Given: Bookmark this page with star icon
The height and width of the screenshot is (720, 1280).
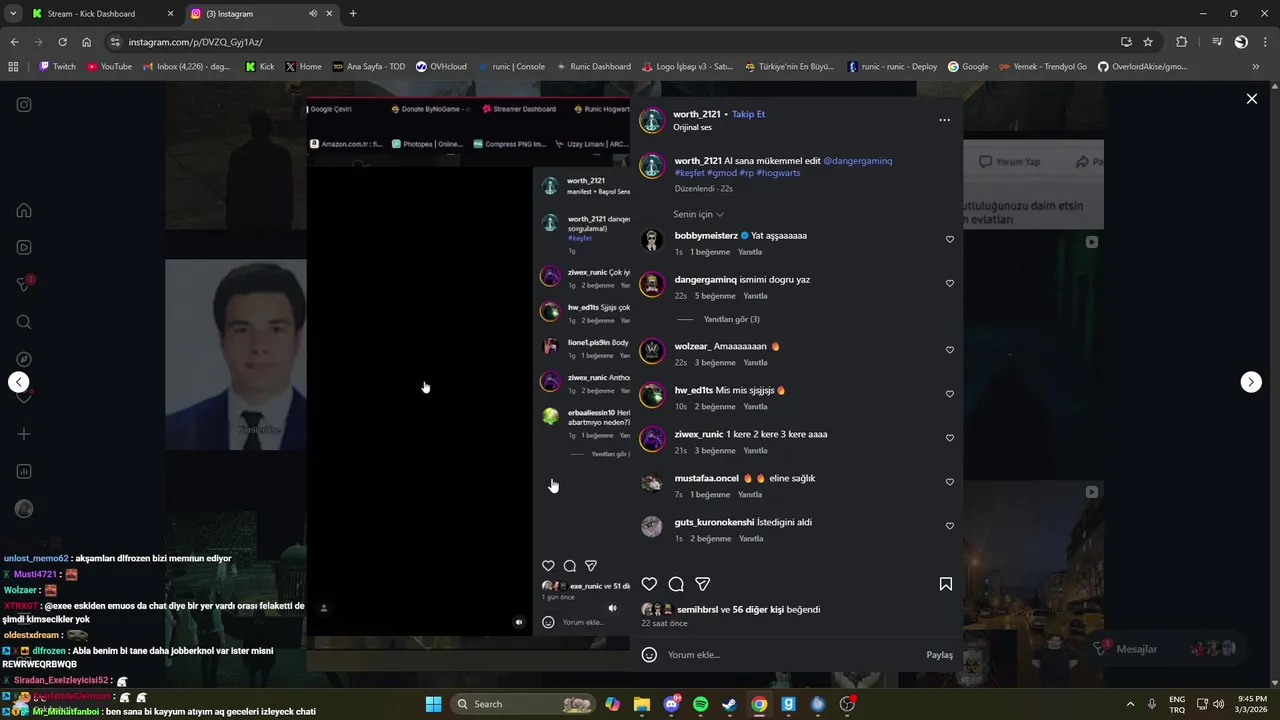Looking at the screenshot, I should click(x=1148, y=42).
